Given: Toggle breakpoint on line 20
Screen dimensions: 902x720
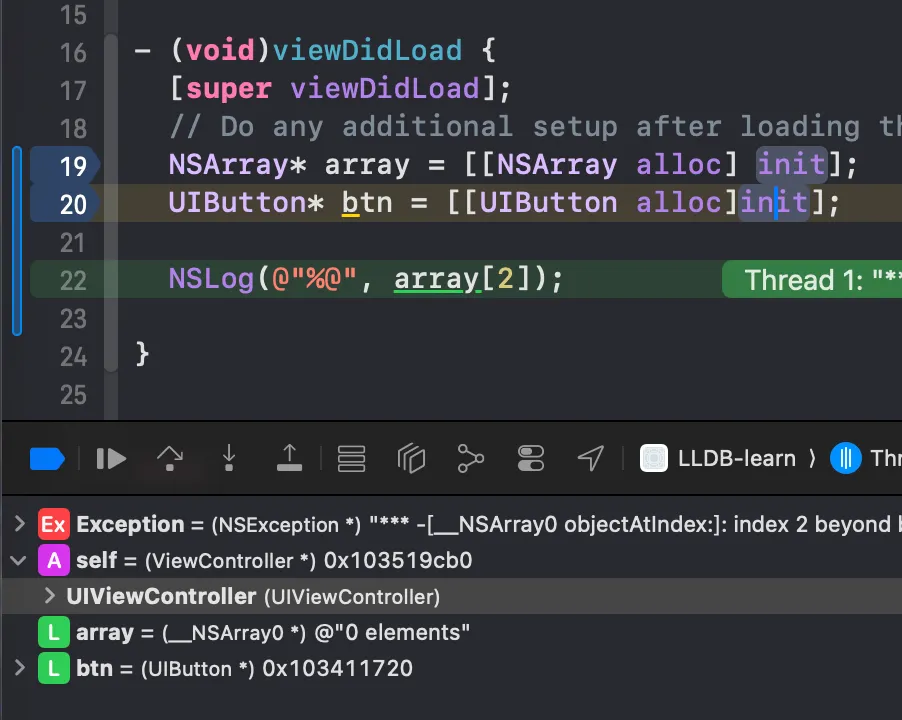Looking at the screenshot, I should point(64,204).
